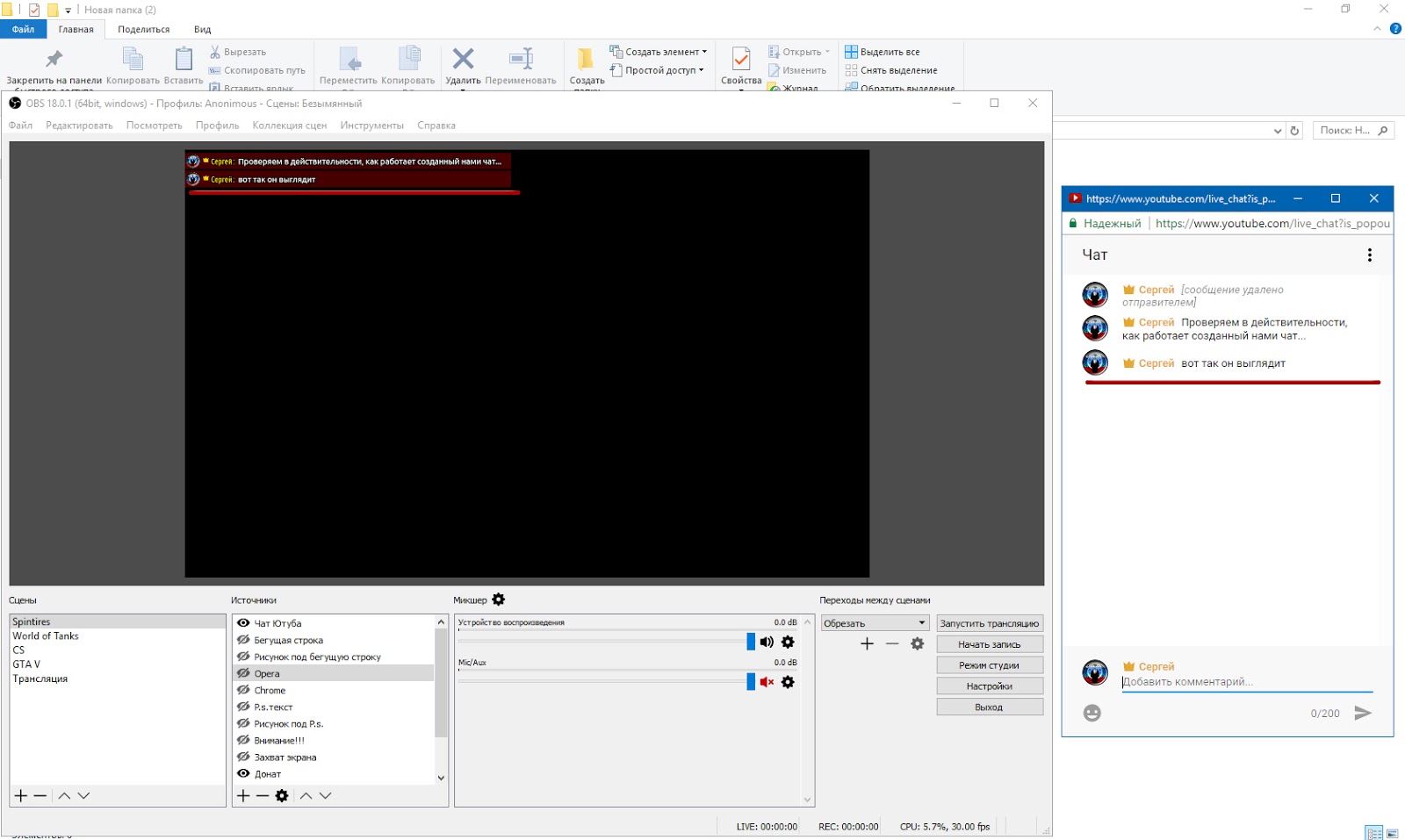Screen dimensions: 1405x840
Task: Send the chat message with the arrow icon
Action: pyautogui.click(x=1363, y=713)
